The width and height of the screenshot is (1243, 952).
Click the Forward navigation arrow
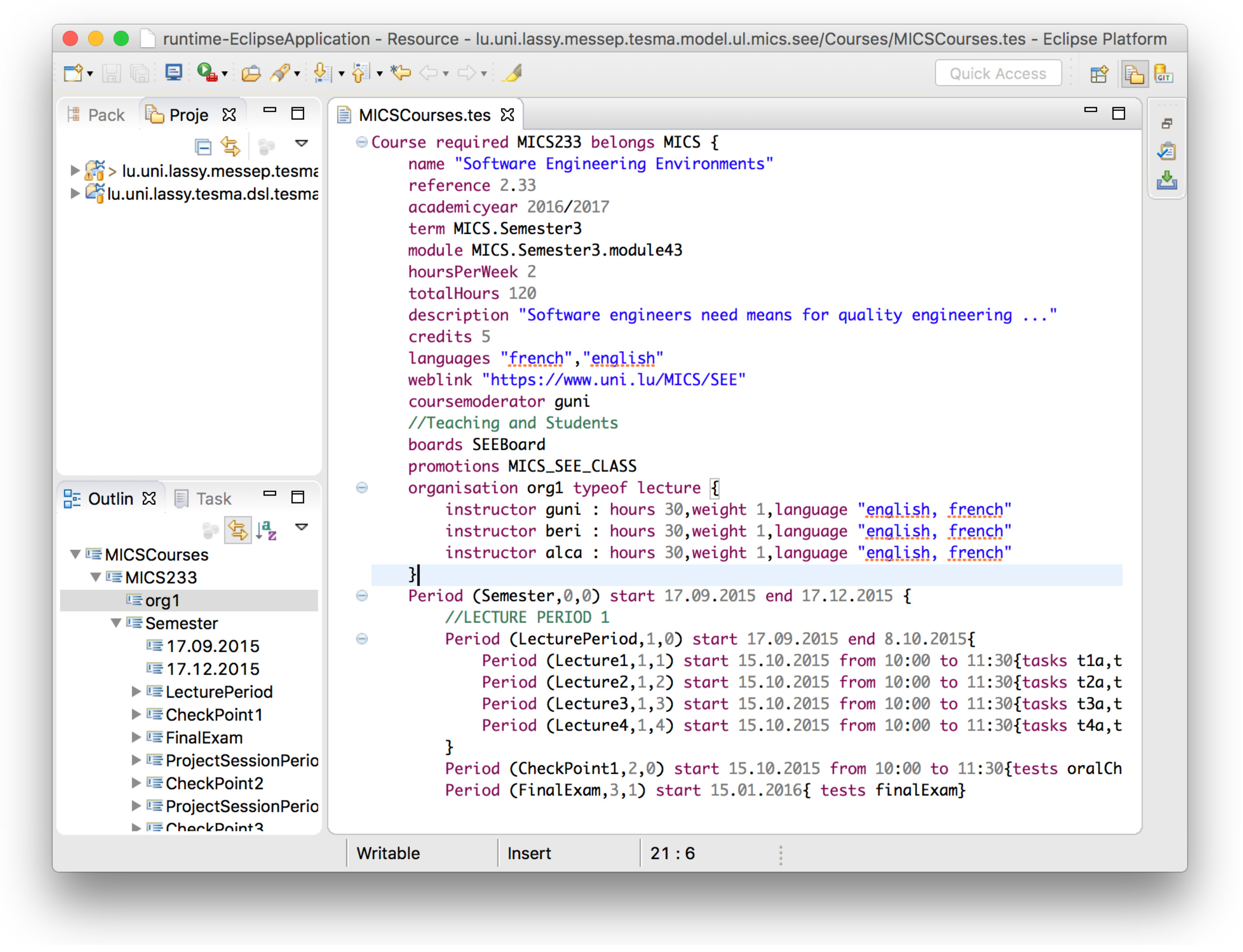point(467,73)
